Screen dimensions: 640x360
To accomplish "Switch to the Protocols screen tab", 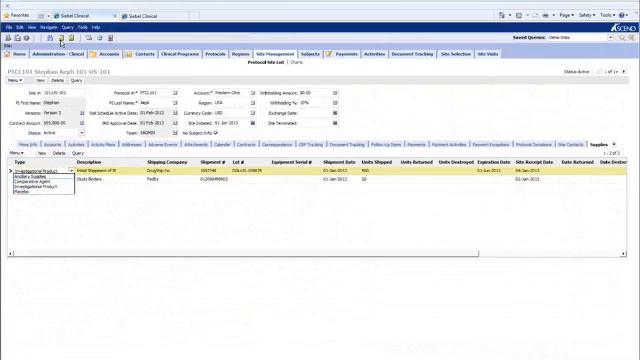I will click(215, 54).
